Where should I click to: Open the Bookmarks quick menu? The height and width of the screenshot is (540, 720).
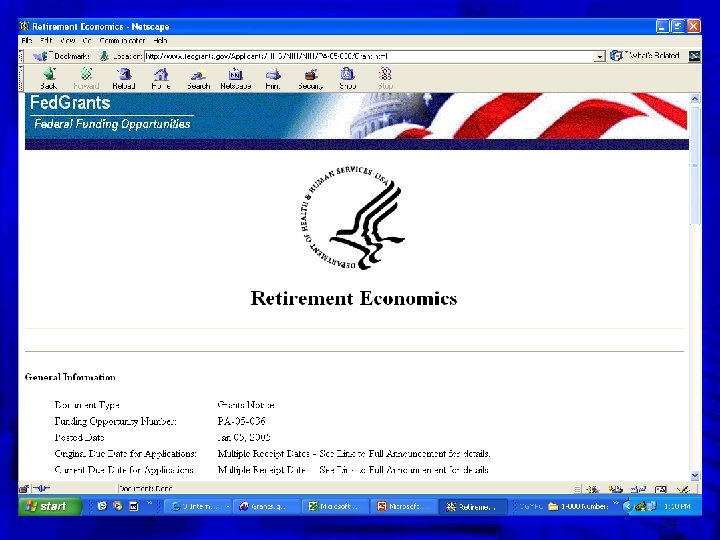coord(62,56)
